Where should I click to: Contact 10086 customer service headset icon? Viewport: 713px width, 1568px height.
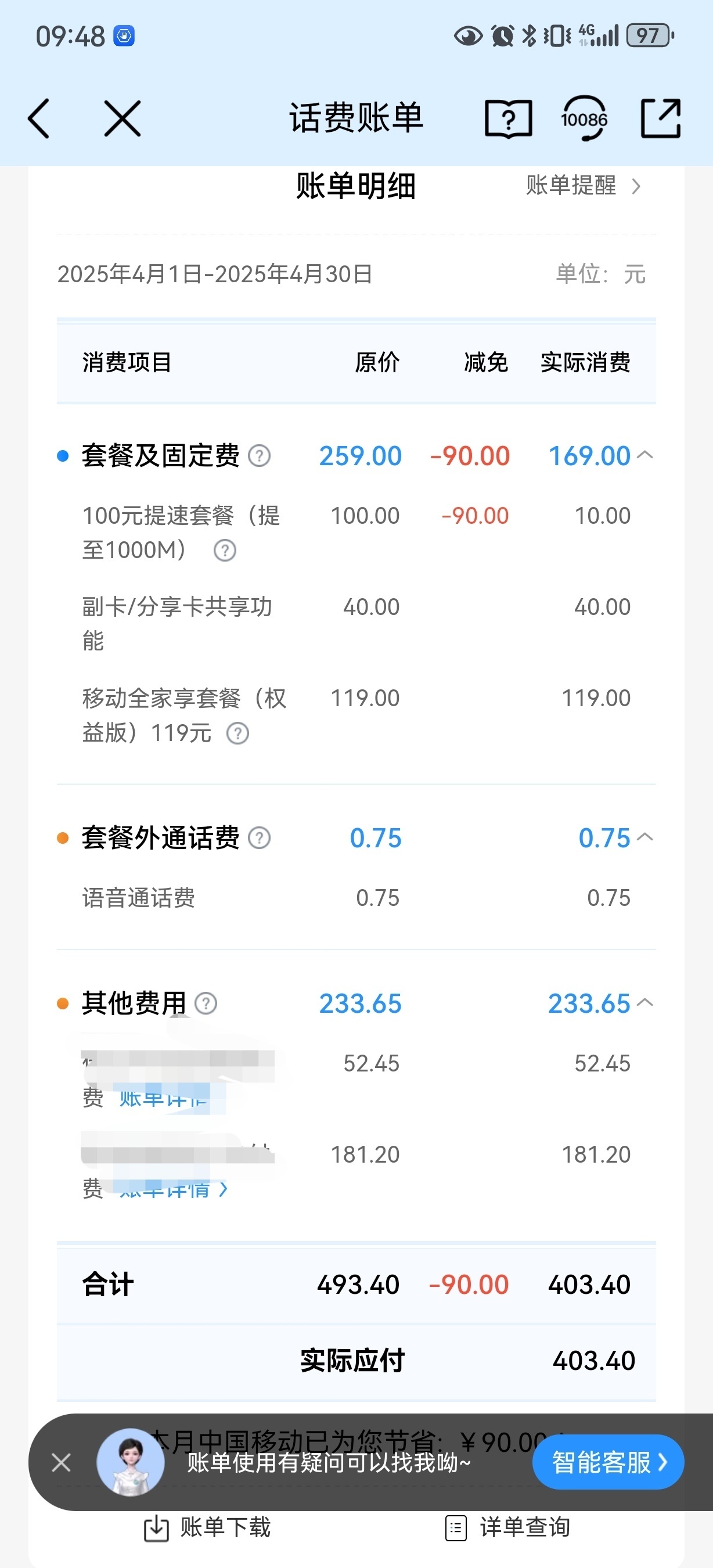pyautogui.click(x=584, y=118)
